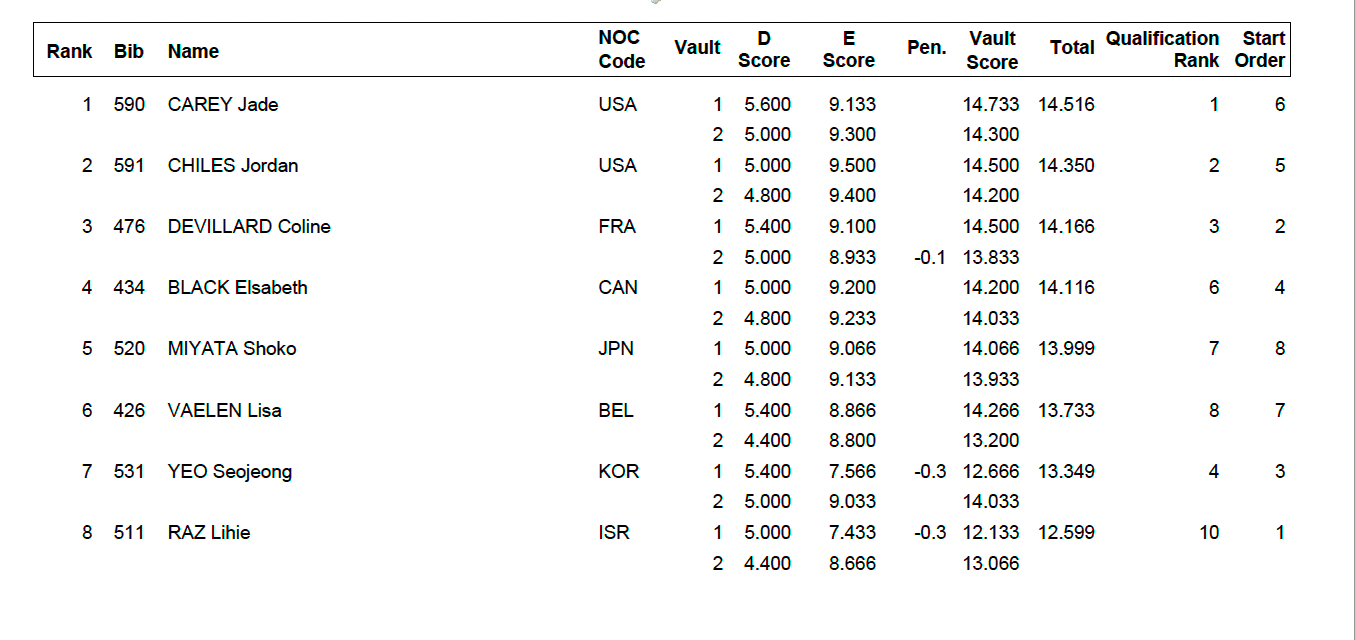Click the Name column header

(x=193, y=51)
